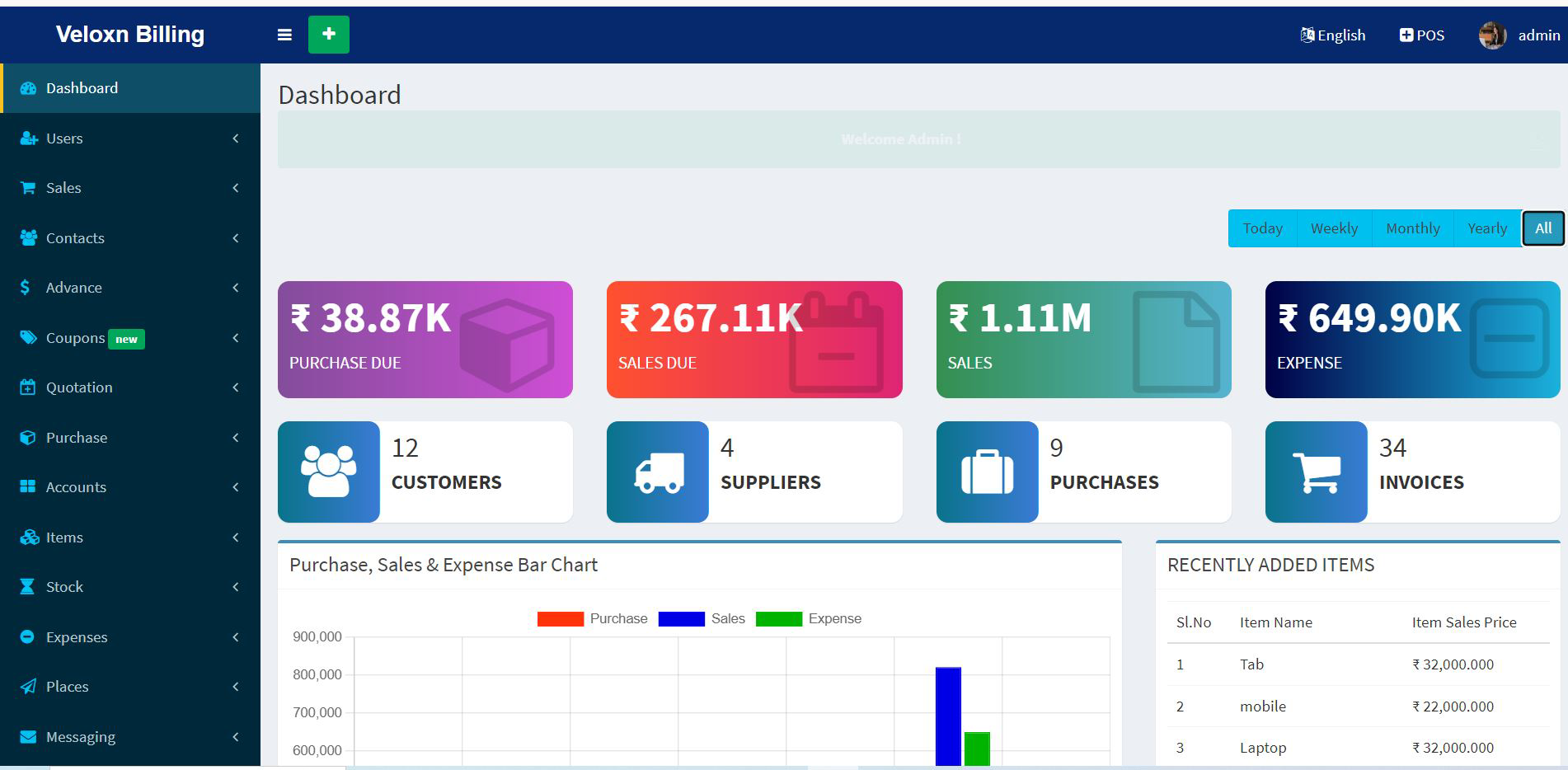Viewport: 1568px width, 770px height.
Task: Toggle Purchase series in chart legend
Action: pyautogui.click(x=592, y=619)
